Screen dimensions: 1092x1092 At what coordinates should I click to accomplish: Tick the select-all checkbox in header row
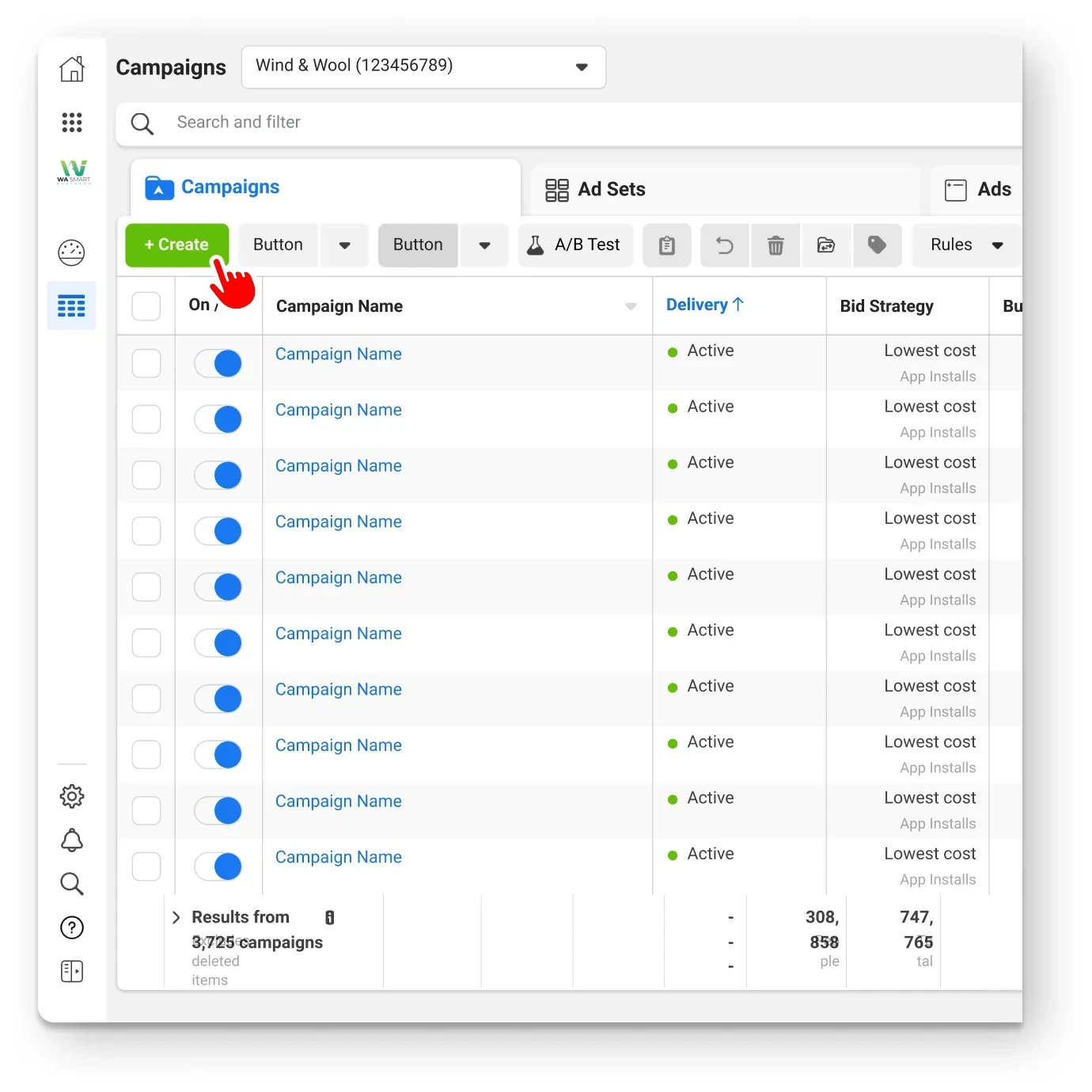tap(146, 306)
